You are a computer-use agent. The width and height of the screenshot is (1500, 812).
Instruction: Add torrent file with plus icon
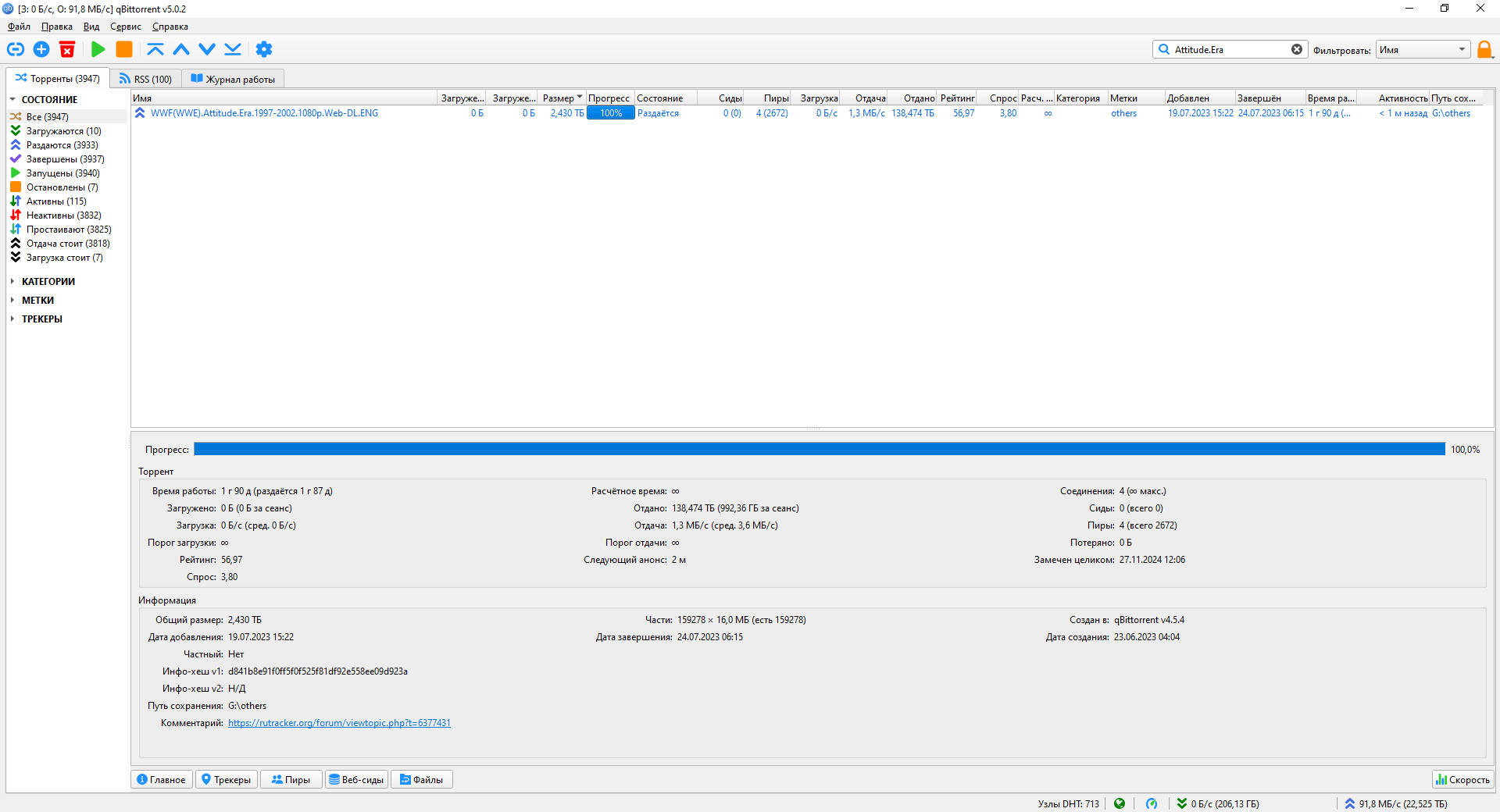(x=41, y=49)
